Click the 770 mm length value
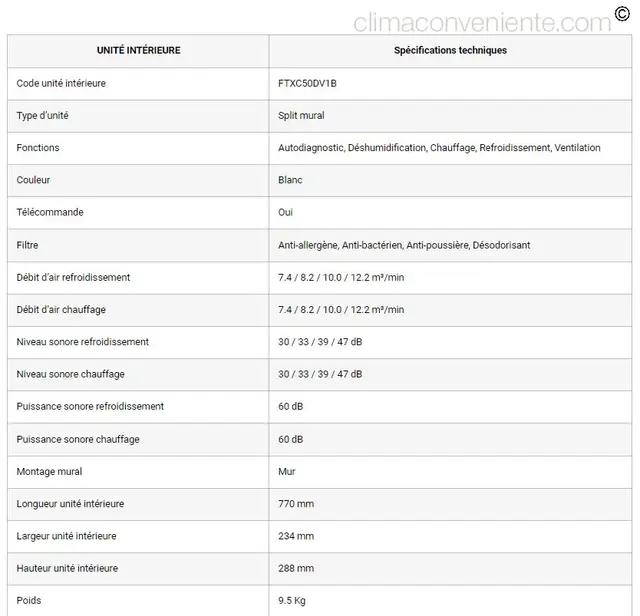Viewport: 640px width, 616px height. point(296,504)
